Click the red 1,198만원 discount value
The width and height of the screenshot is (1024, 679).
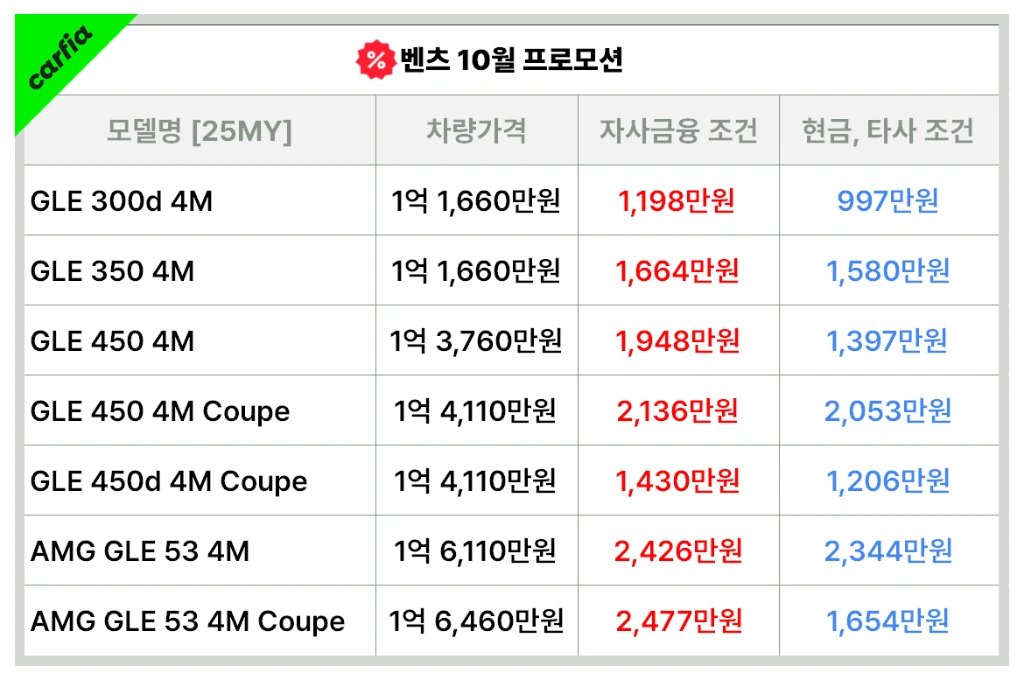[677, 202]
